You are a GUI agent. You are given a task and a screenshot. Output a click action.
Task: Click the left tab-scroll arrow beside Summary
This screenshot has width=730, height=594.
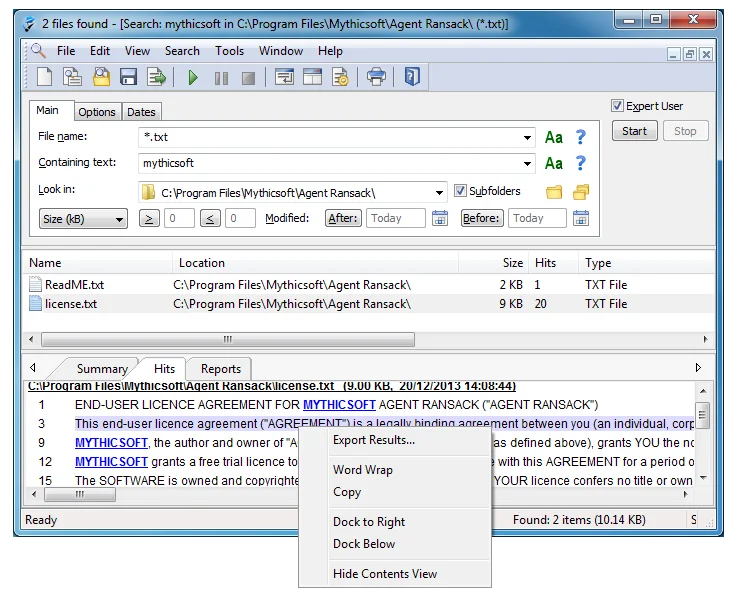33,368
